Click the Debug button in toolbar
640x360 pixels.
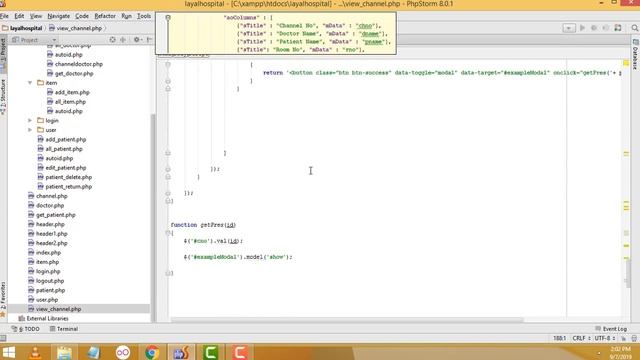(x=594, y=28)
